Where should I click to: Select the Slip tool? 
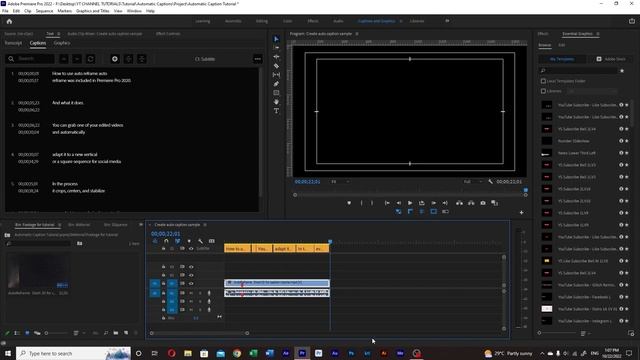[276, 75]
